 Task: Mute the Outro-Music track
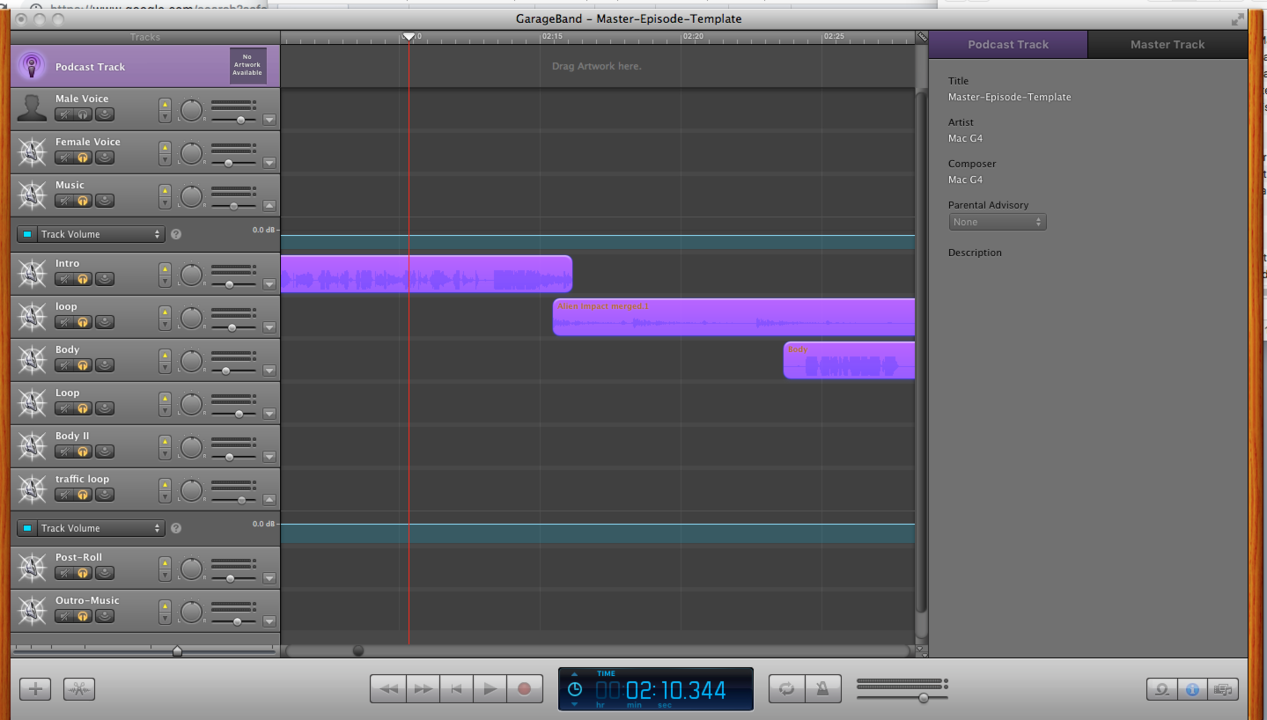pyautogui.click(x=64, y=616)
